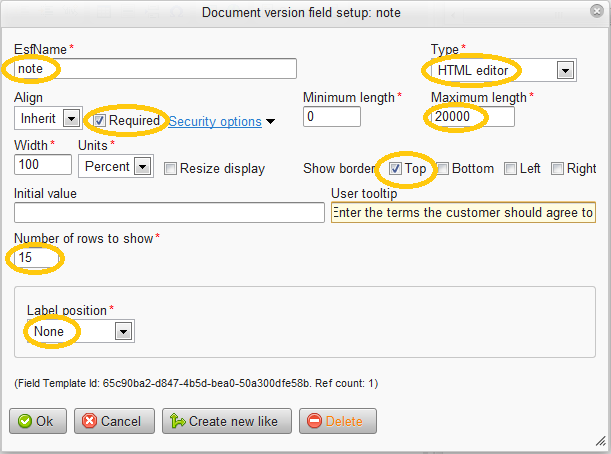
Task: Open the Type dropdown showing HTML editor
Action: coord(503,71)
